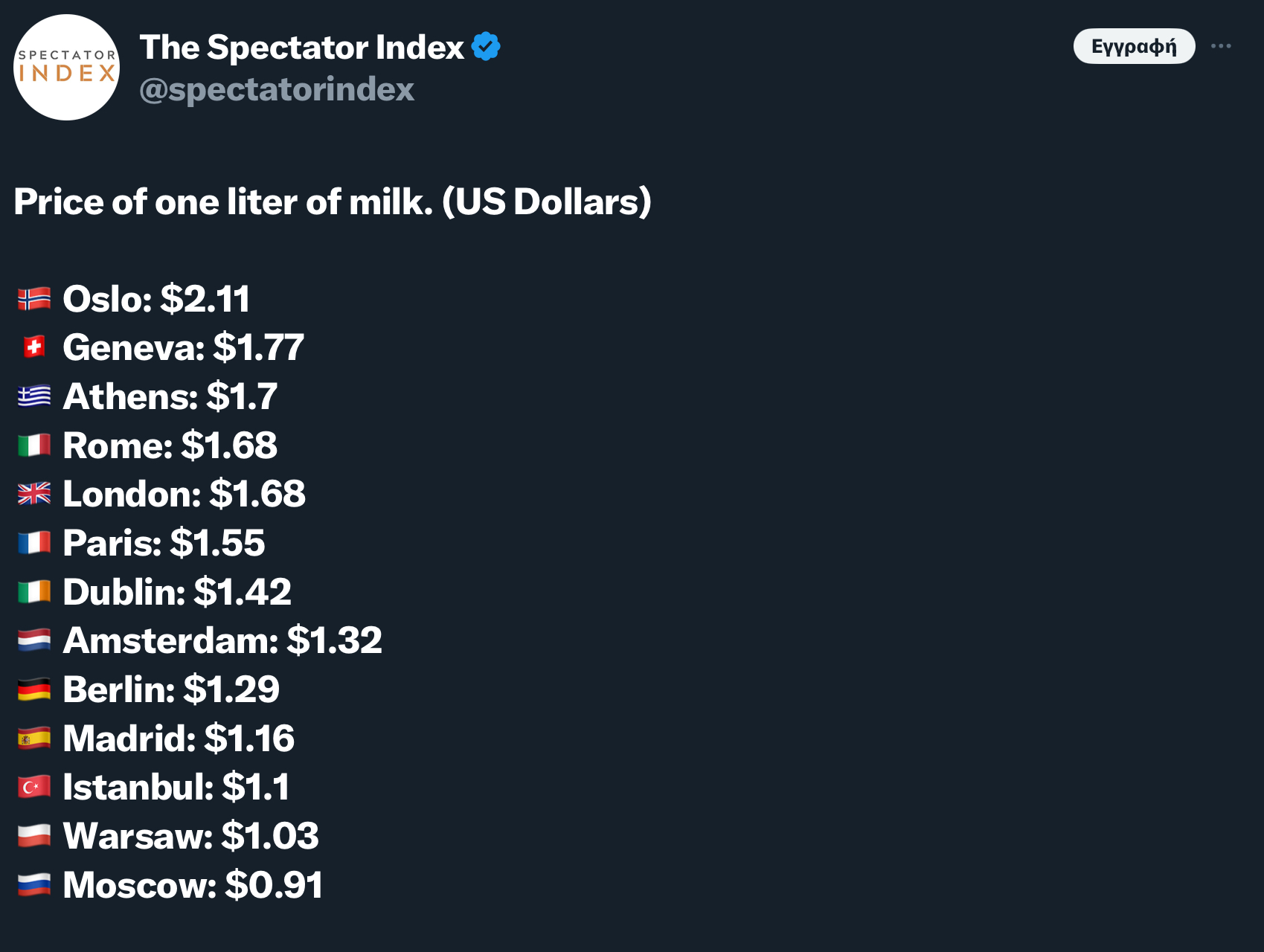
Task: Click the Poland flag emoji
Action: tap(34, 836)
